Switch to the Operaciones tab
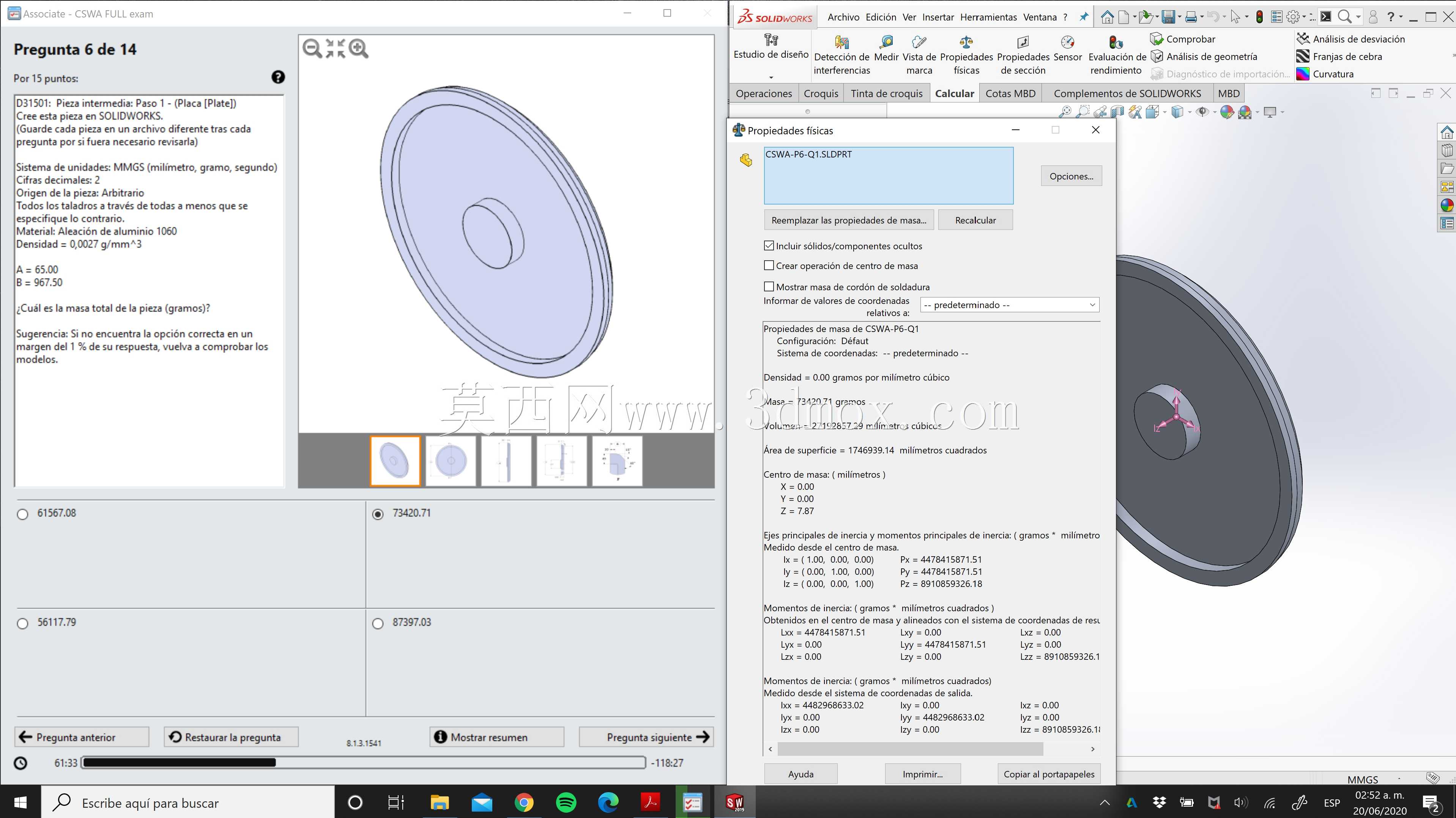This screenshot has height=818, width=1456. pos(764,93)
